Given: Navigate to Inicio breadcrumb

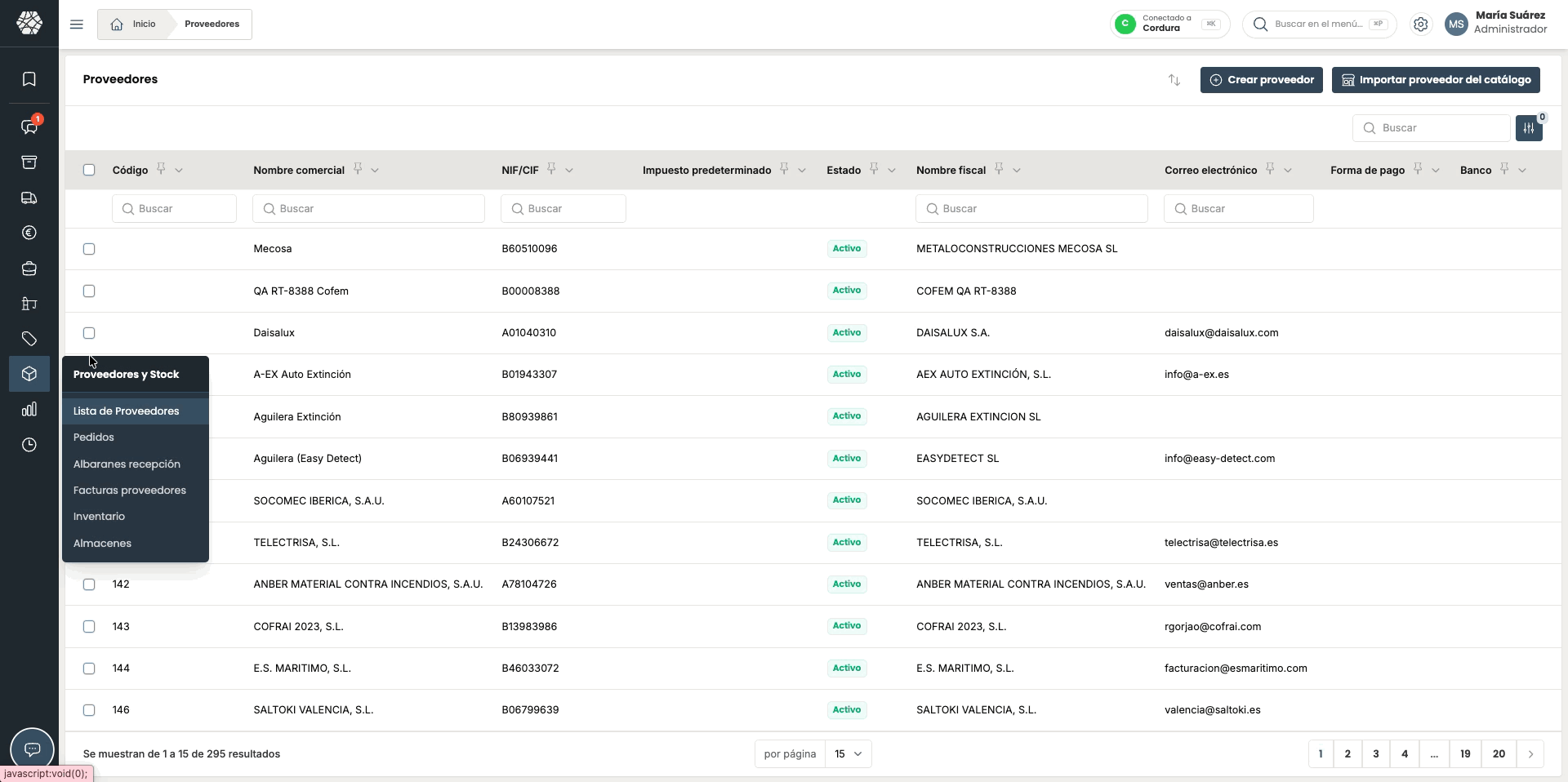Looking at the screenshot, I should tap(133, 24).
